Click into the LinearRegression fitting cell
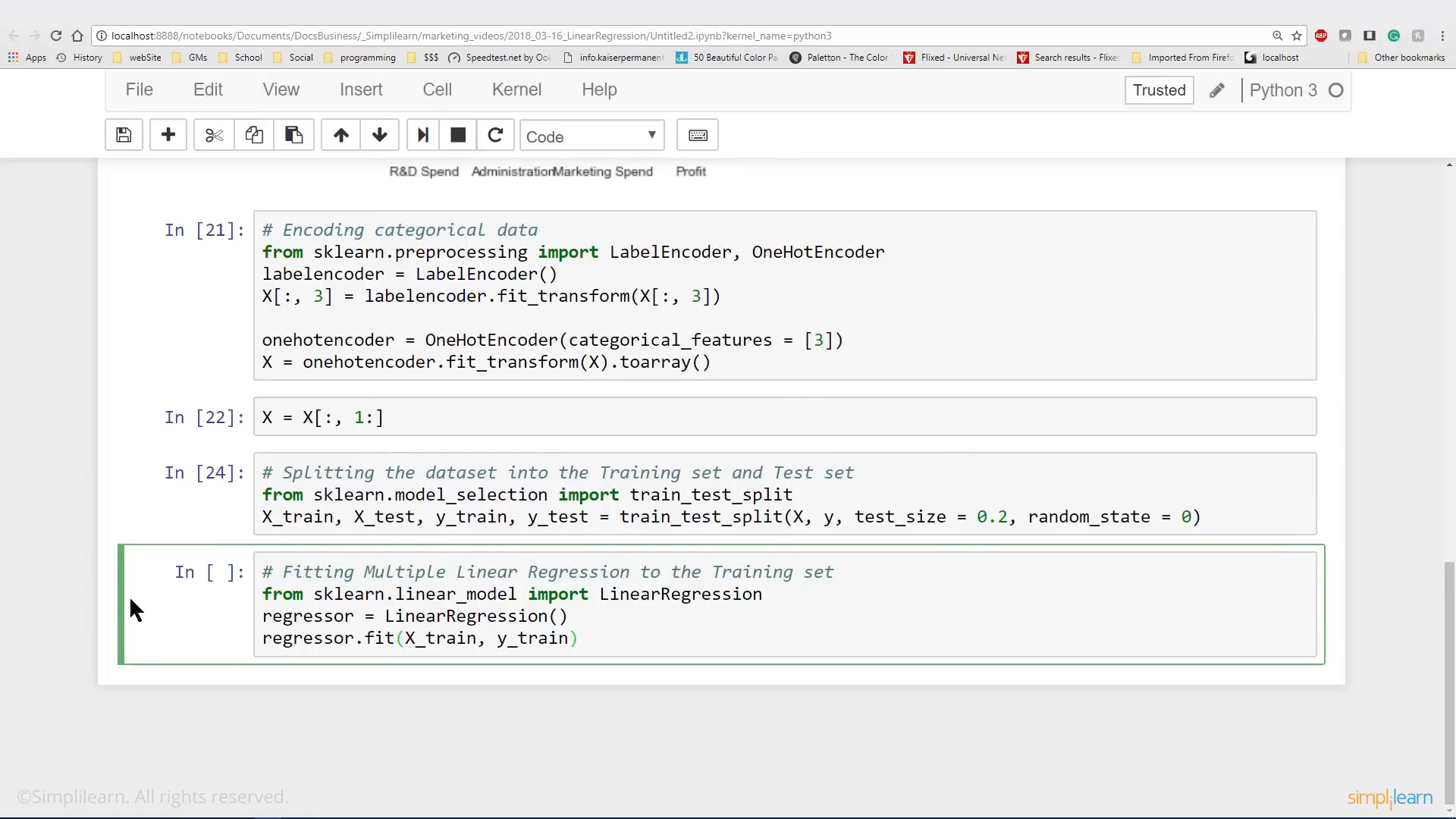 click(x=785, y=604)
